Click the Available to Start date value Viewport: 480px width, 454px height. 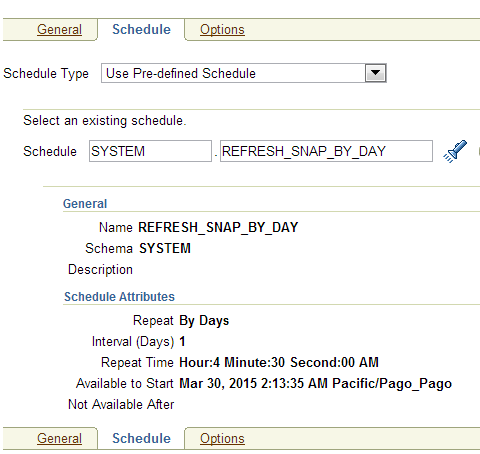point(315,384)
